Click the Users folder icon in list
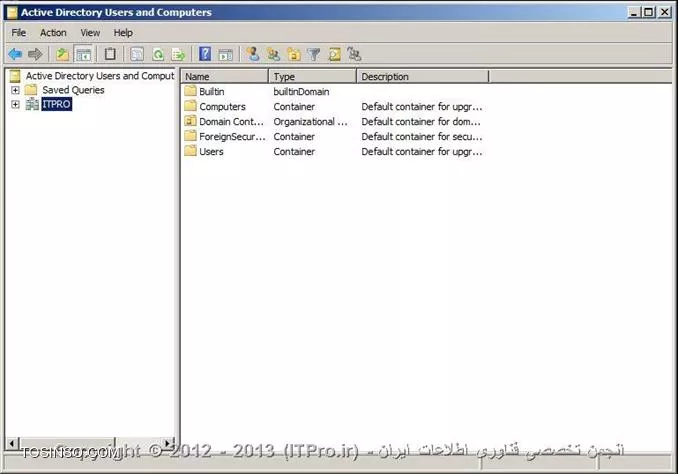 pos(190,151)
